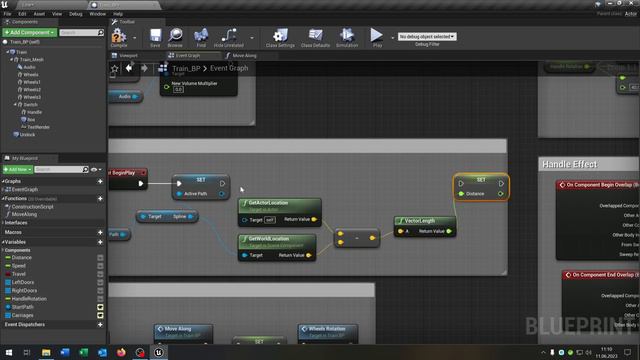Toggle the Carriages variable eye visibility

click(100, 315)
